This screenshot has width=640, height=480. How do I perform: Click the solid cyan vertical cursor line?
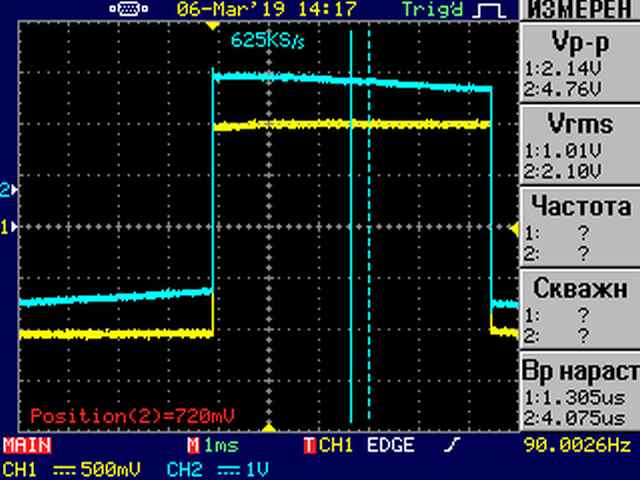351,227
